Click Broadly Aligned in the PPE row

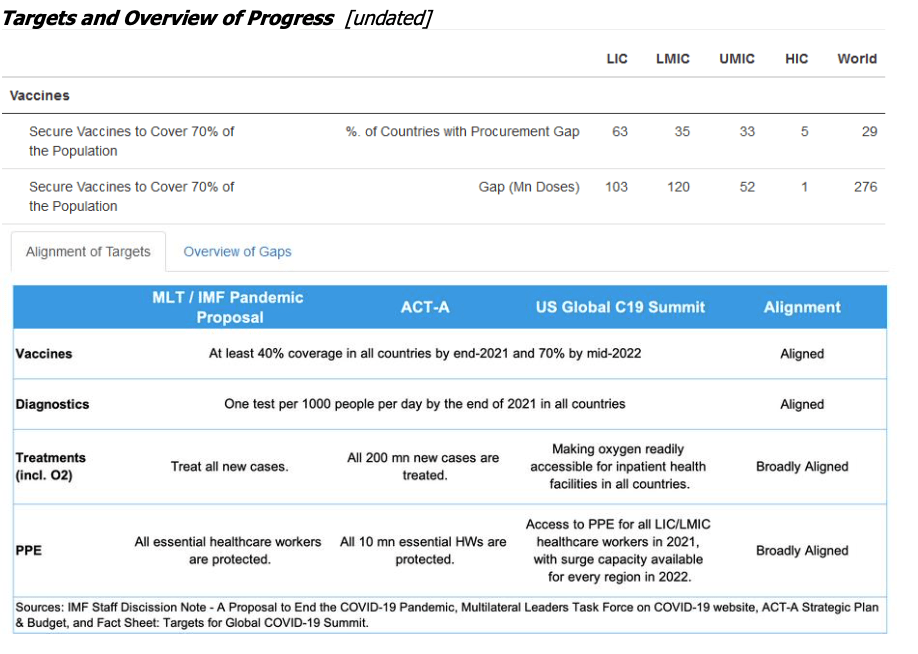(802, 550)
